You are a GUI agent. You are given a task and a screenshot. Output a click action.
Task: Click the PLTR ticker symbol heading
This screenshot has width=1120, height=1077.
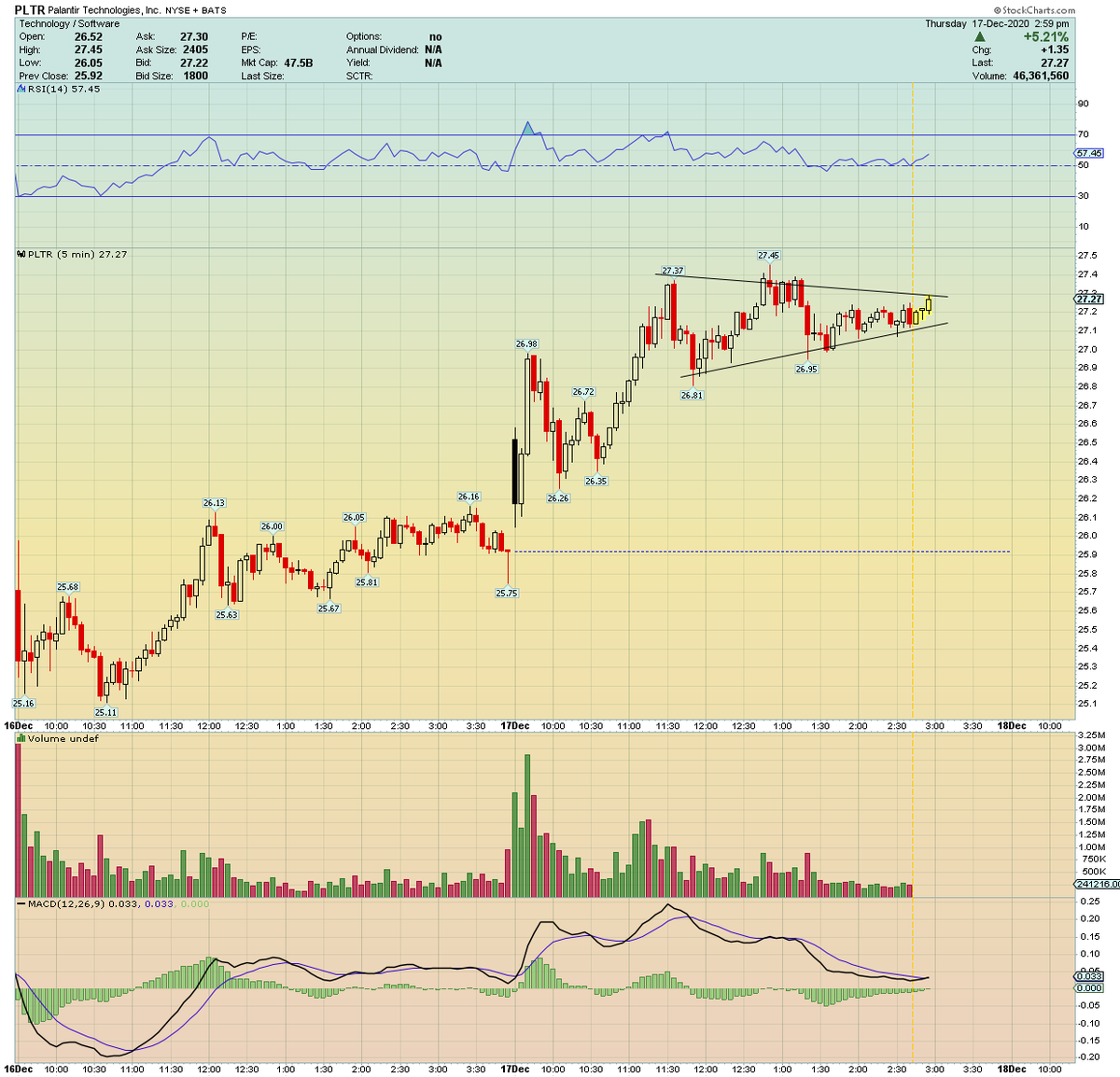point(28,9)
